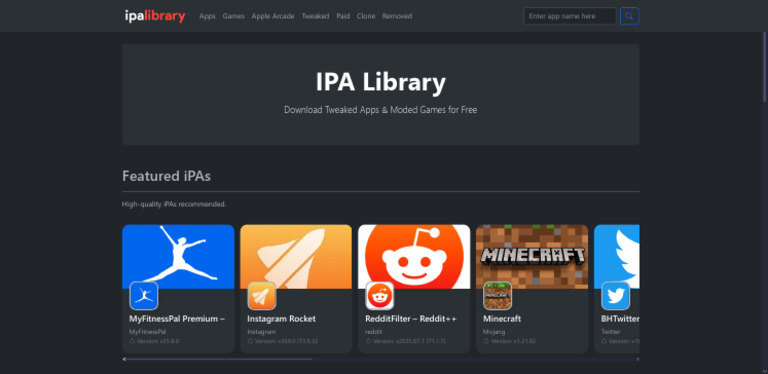Focus the 'Enter app name here' search field
The height and width of the screenshot is (374, 768).
[570, 16]
